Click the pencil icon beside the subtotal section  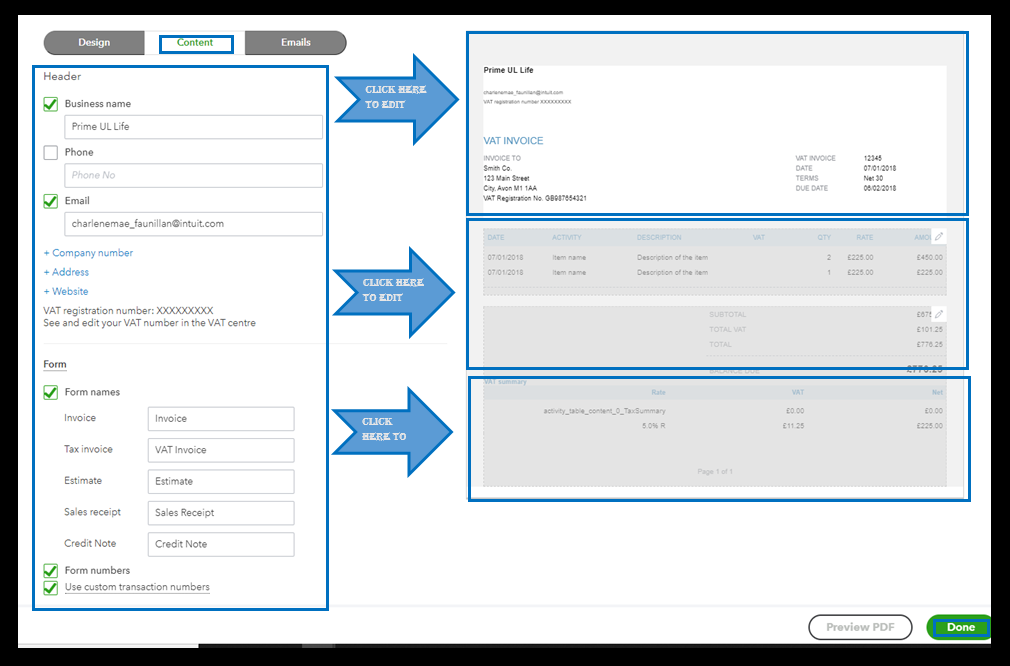pyautogui.click(x=937, y=313)
